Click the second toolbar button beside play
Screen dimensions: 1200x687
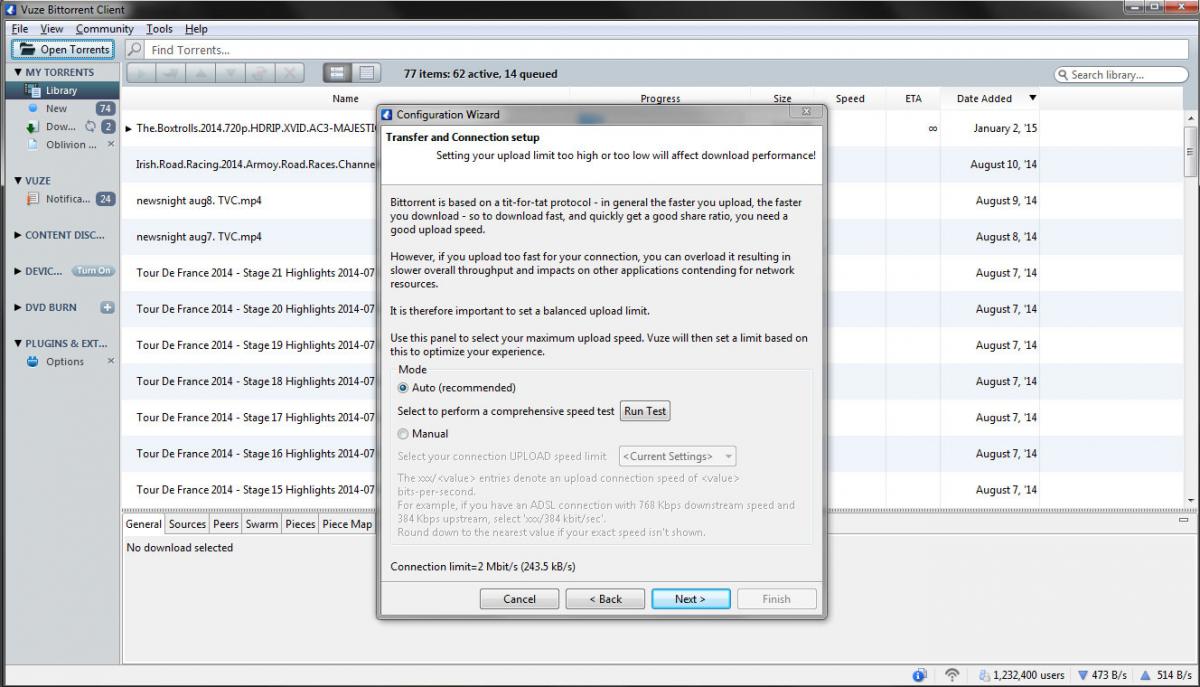coord(171,73)
